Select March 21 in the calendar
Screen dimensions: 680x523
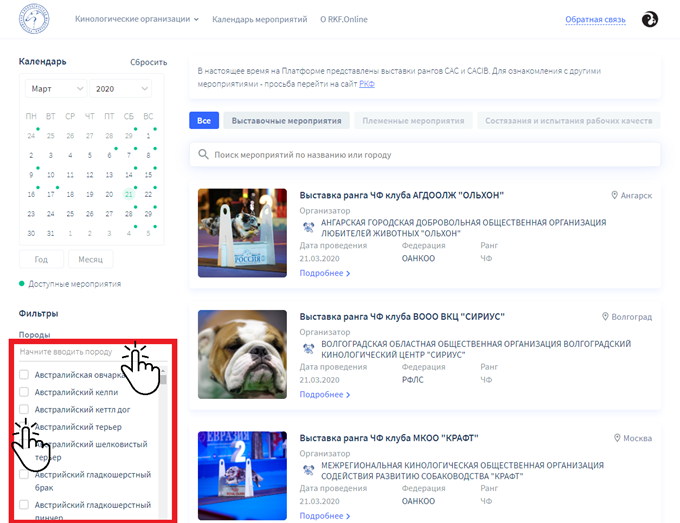coord(128,195)
